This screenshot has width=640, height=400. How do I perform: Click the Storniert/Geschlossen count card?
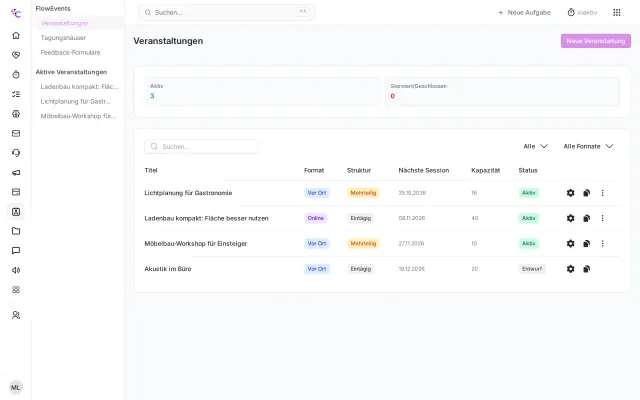point(502,91)
